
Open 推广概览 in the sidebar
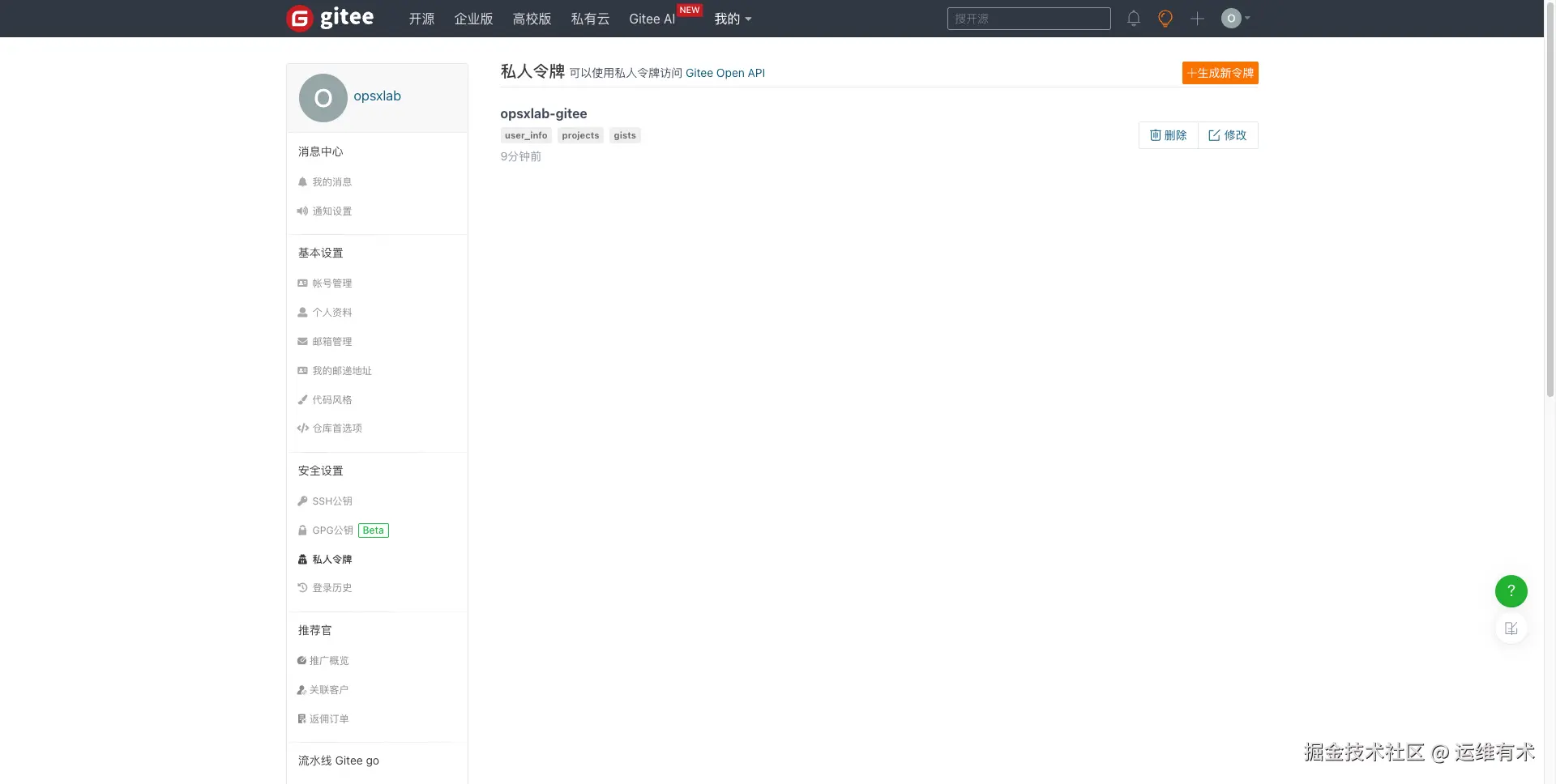[329, 661]
